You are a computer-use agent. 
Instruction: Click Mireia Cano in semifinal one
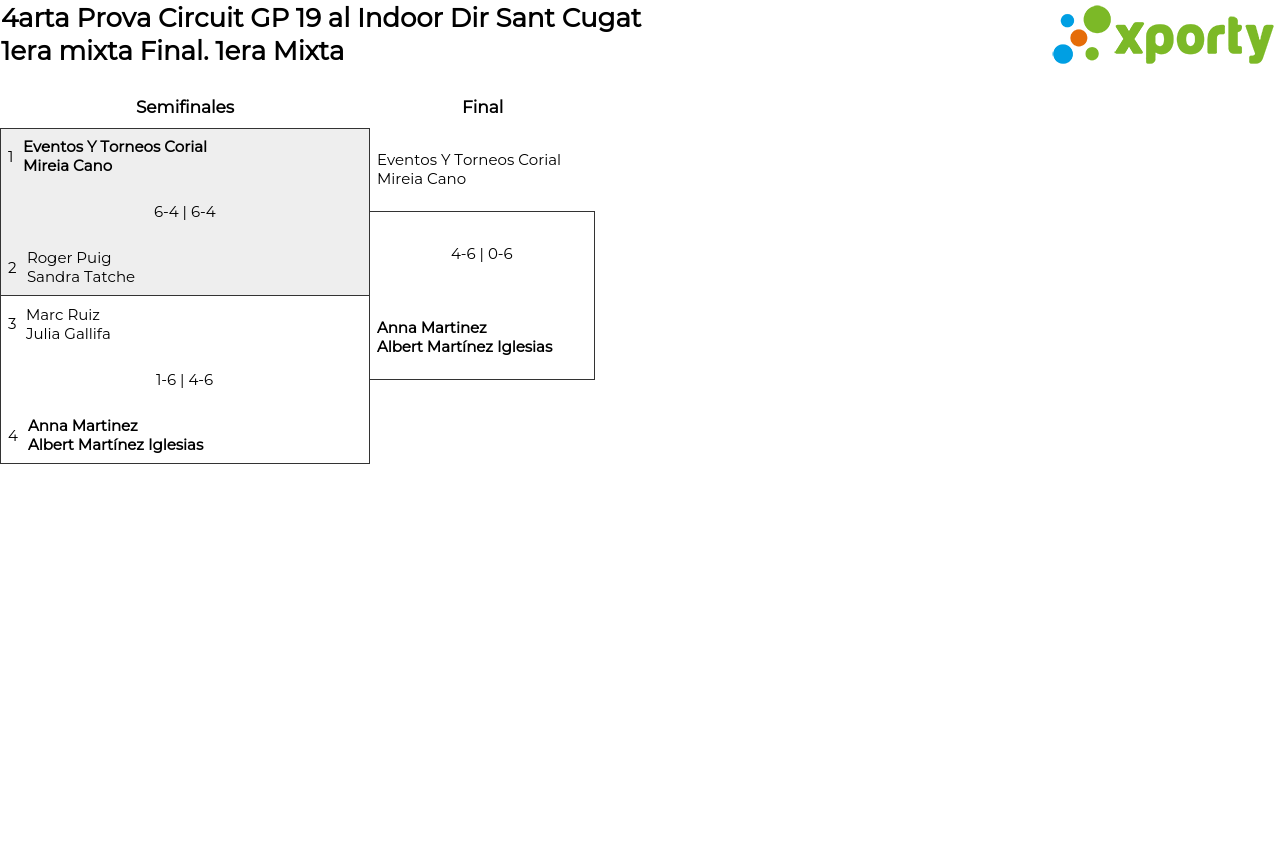[x=68, y=166]
